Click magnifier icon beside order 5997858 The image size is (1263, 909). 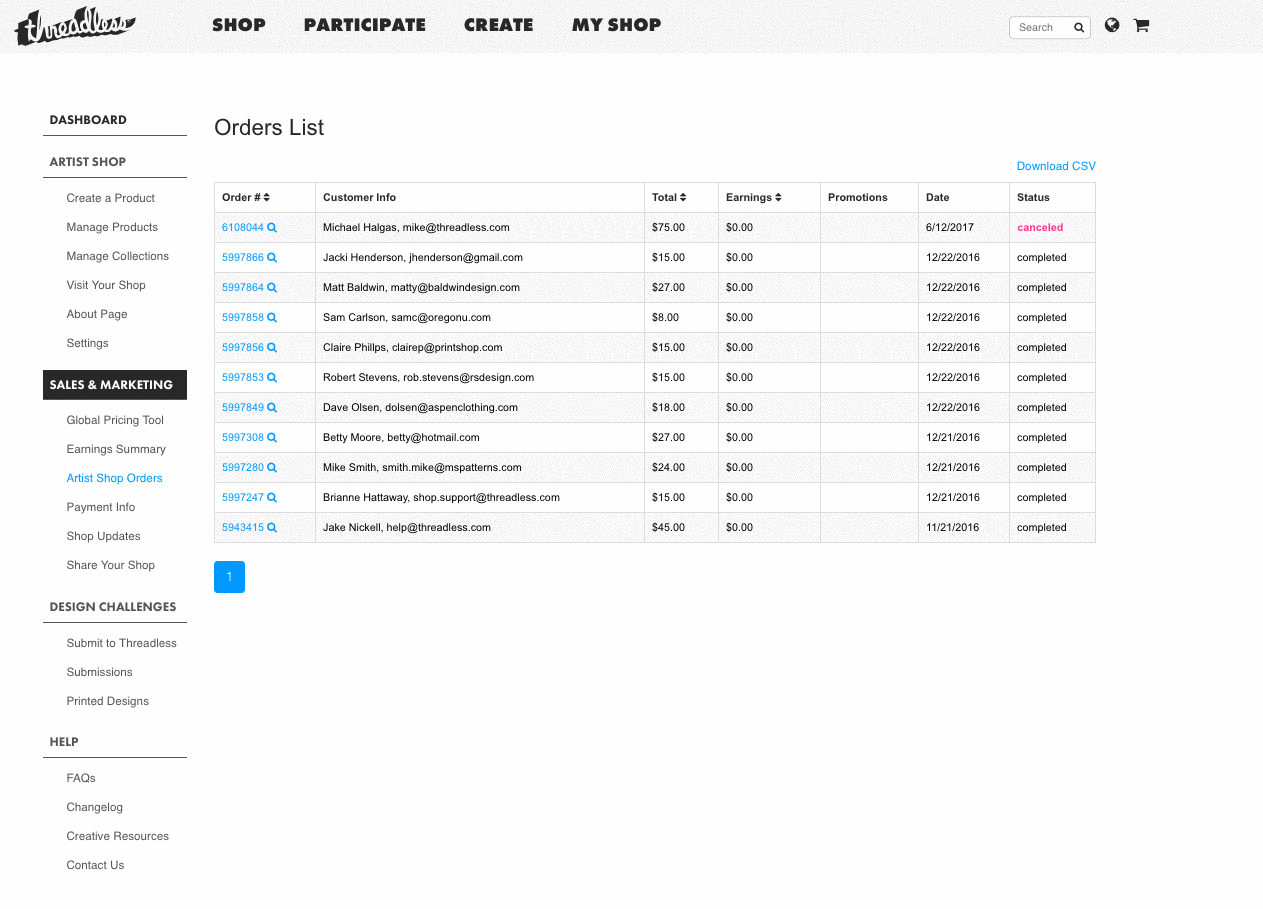point(272,318)
